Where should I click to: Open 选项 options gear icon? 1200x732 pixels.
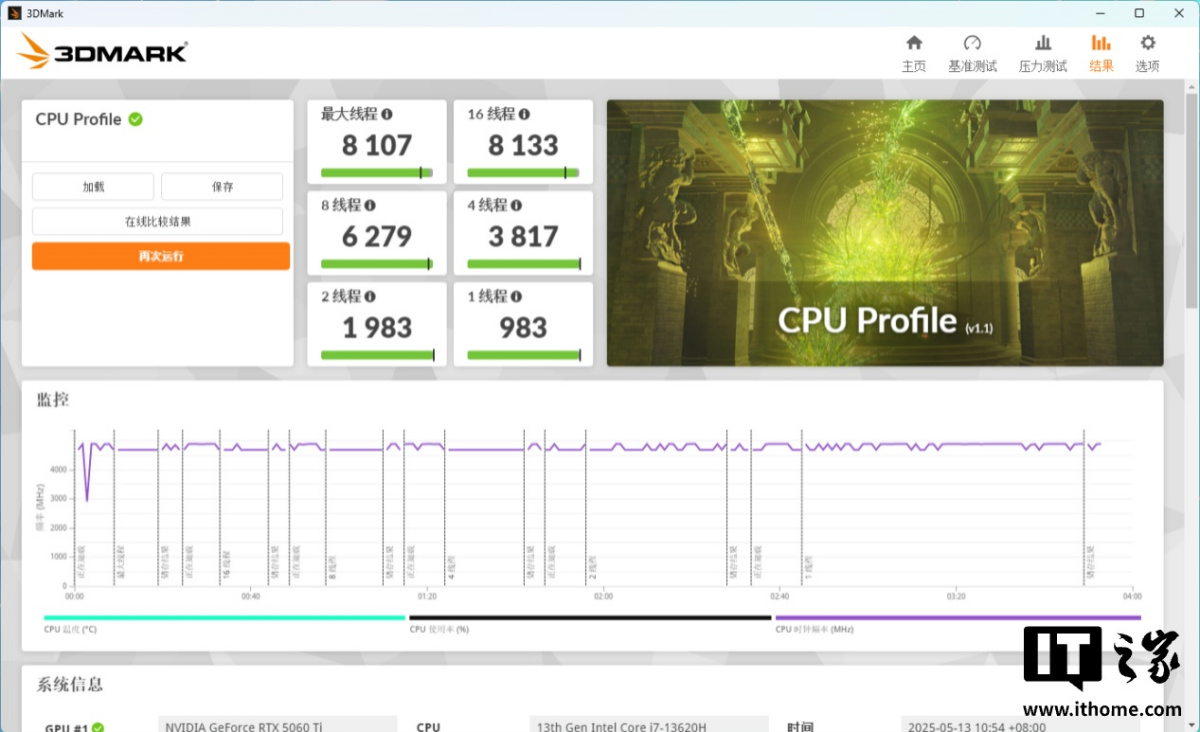(x=1147, y=43)
